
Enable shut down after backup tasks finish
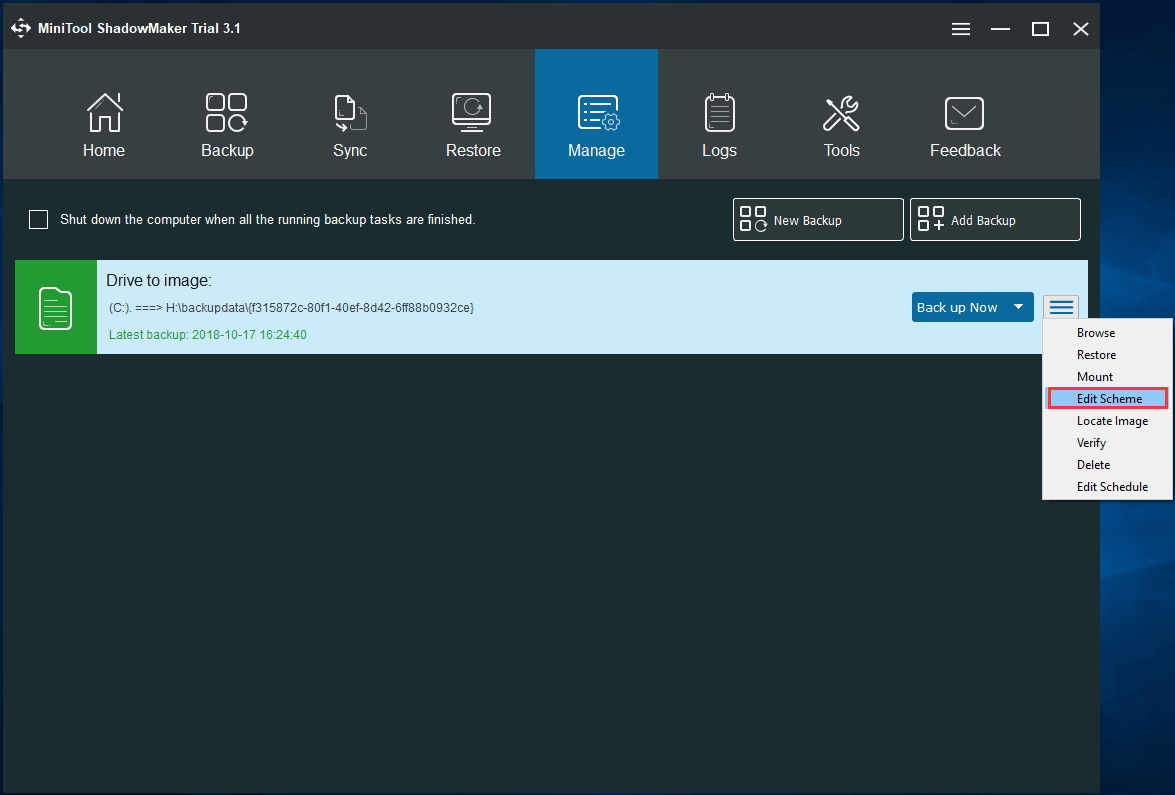point(38,219)
